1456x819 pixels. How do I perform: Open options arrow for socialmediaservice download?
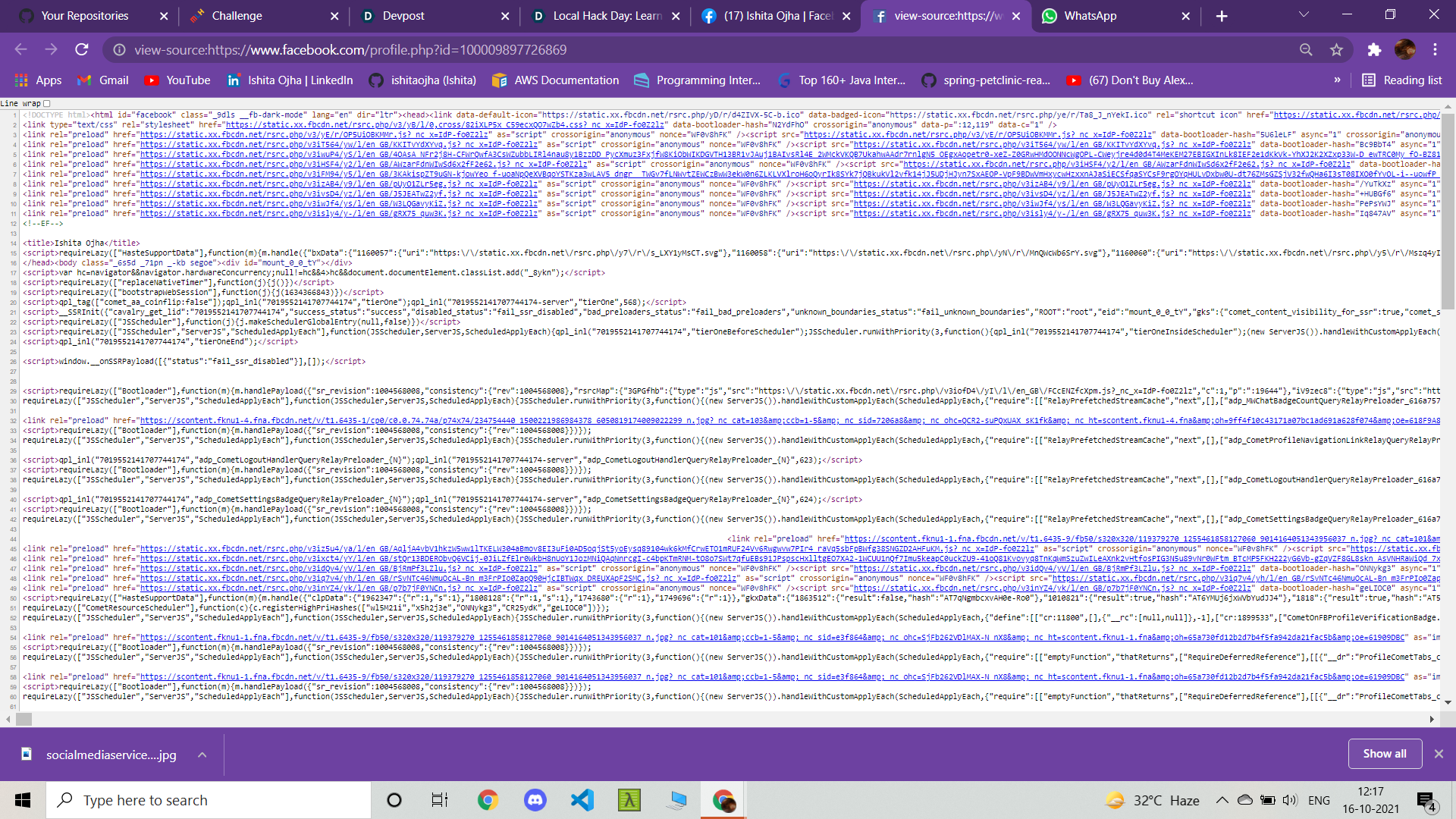[x=202, y=755]
